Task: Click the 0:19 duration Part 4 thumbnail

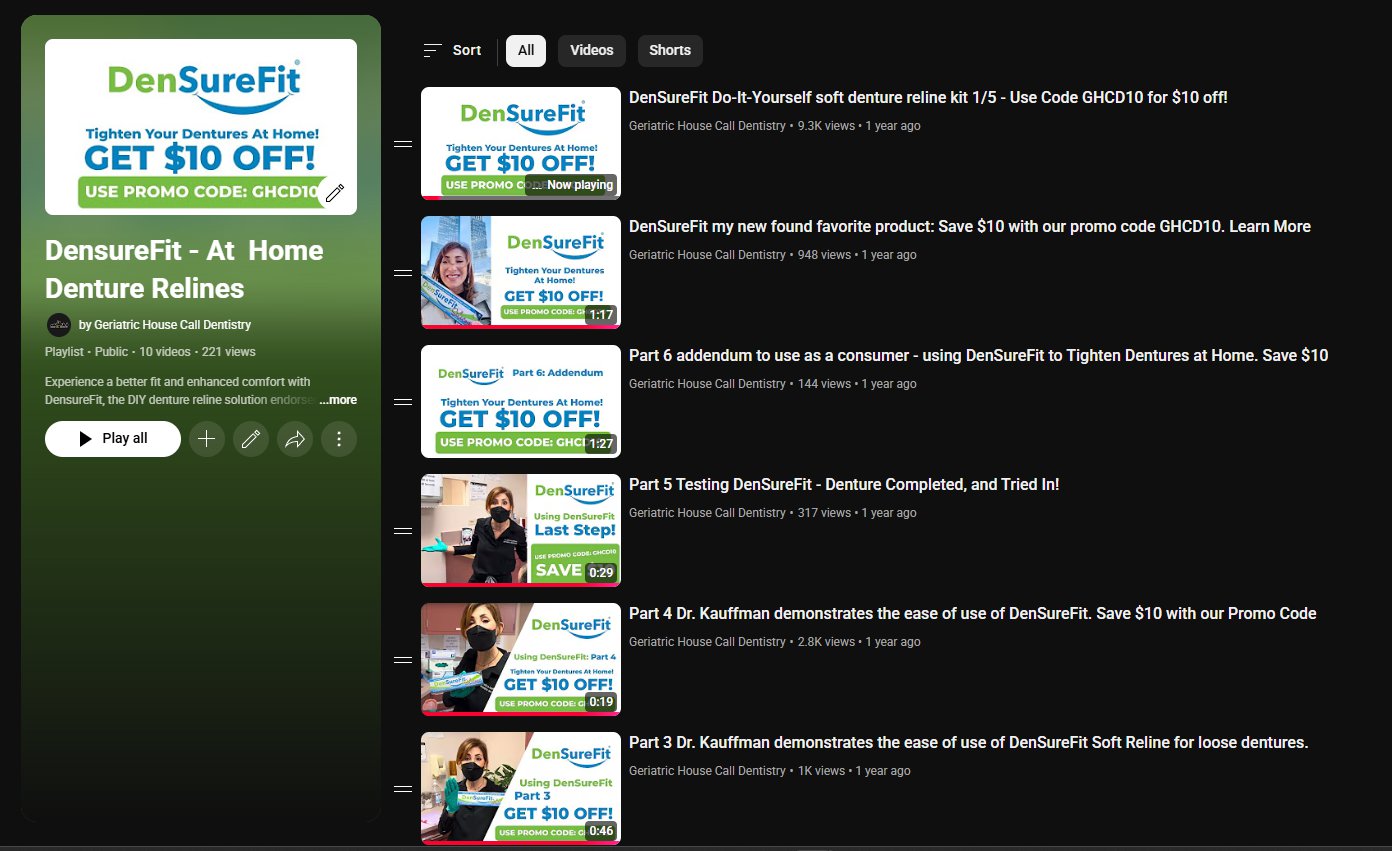Action: click(521, 659)
